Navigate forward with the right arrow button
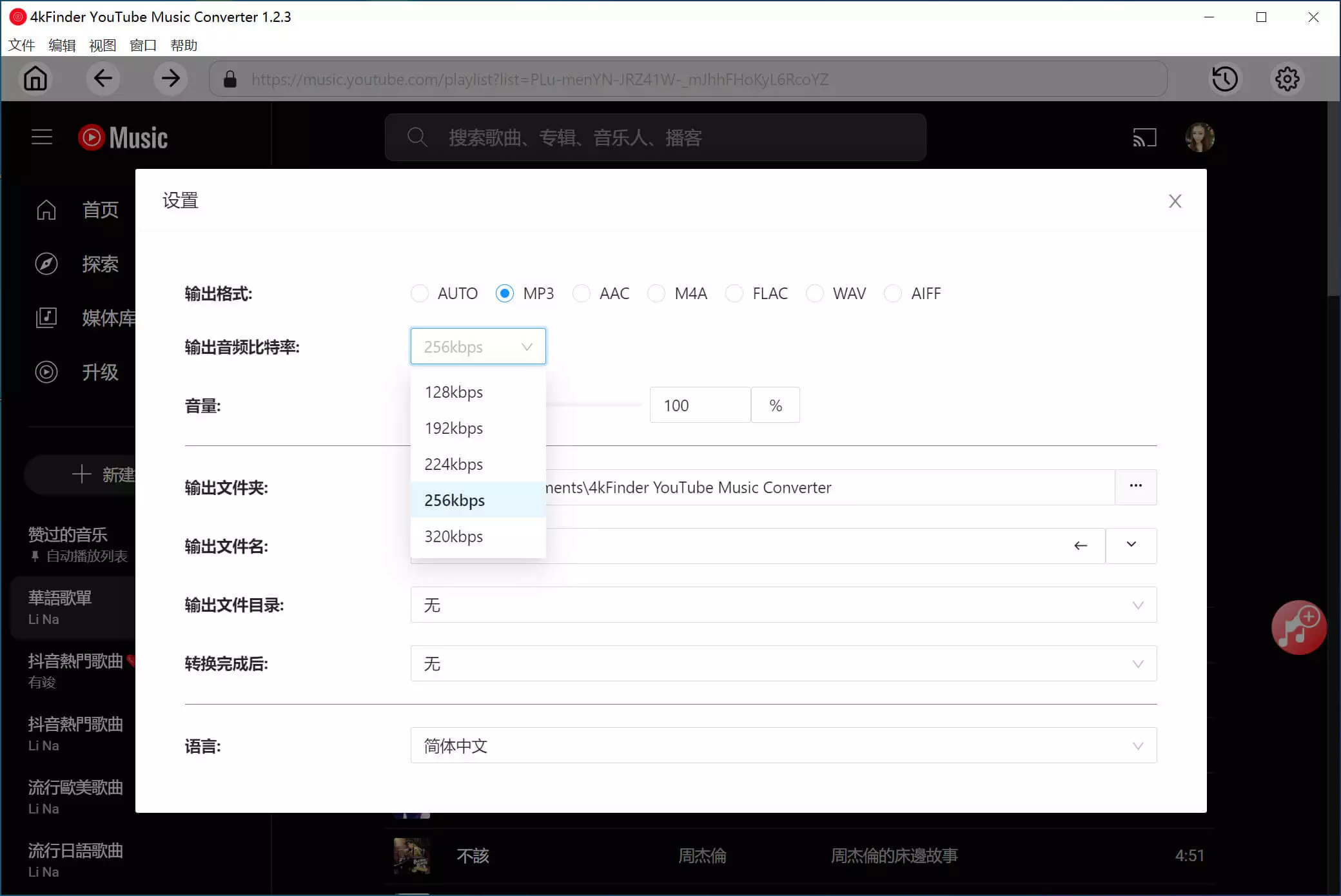1341x896 pixels. click(171, 79)
